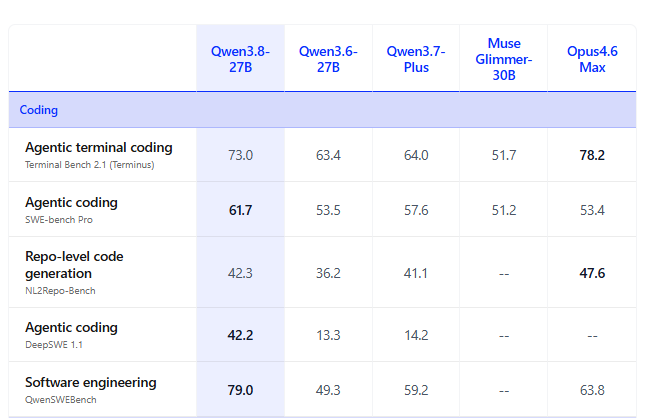662x418 pixels.
Task: Select the 49.3 score cell
Action: pos(328,390)
